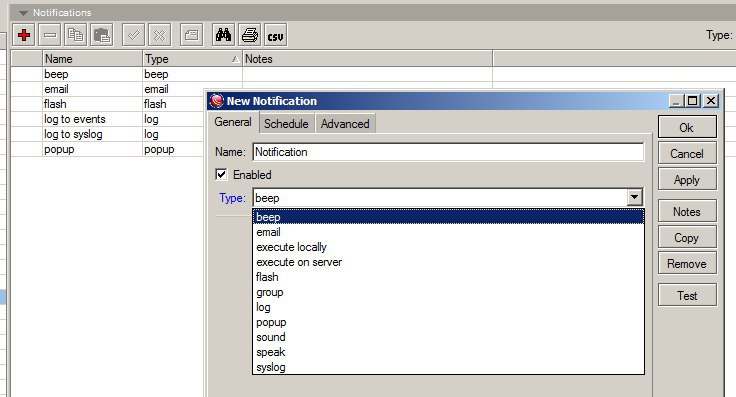The image size is (736, 397).
Task: Select speak from the Type list
Action: point(448,352)
